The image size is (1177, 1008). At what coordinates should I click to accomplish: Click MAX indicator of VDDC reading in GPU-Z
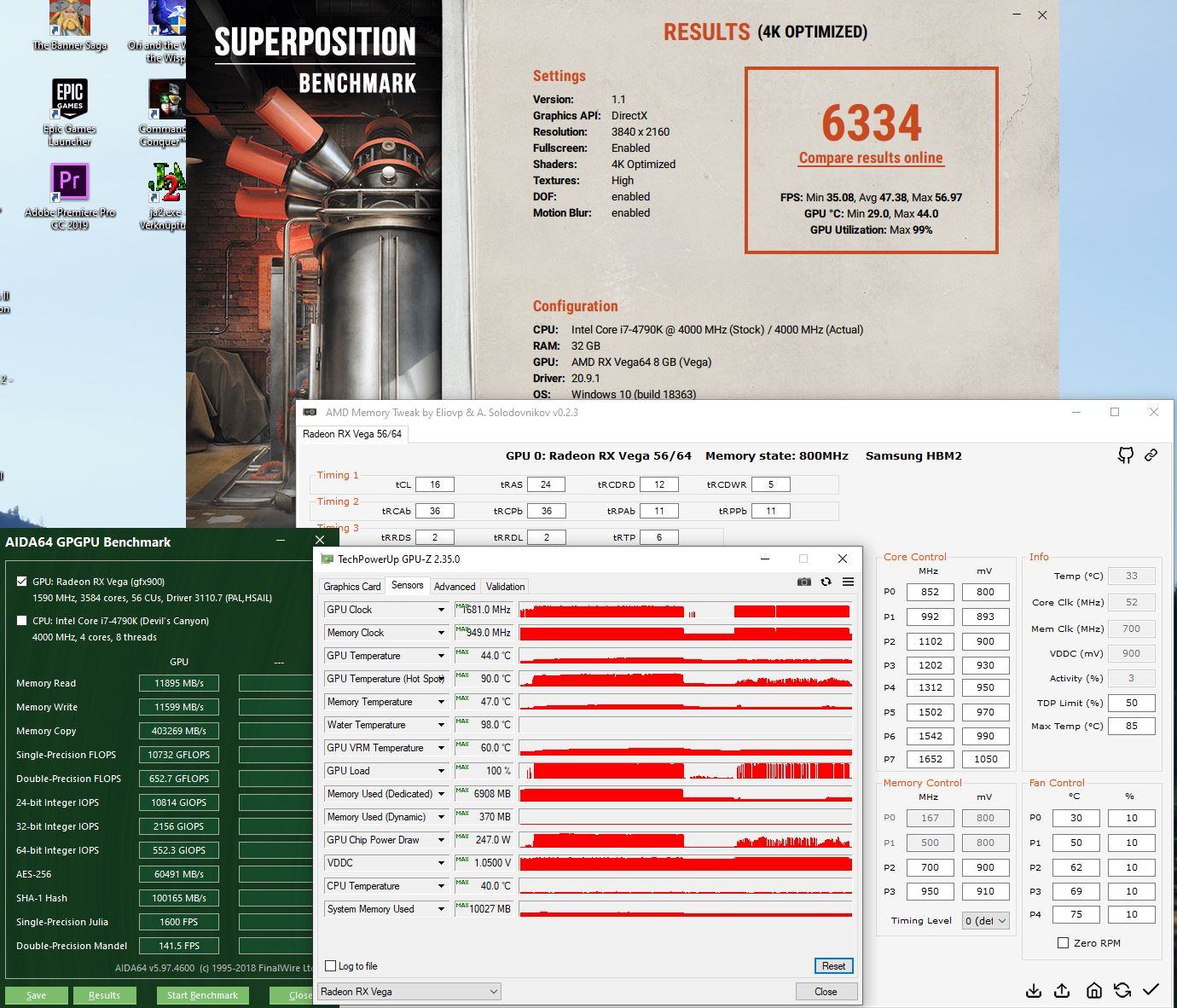(462, 860)
